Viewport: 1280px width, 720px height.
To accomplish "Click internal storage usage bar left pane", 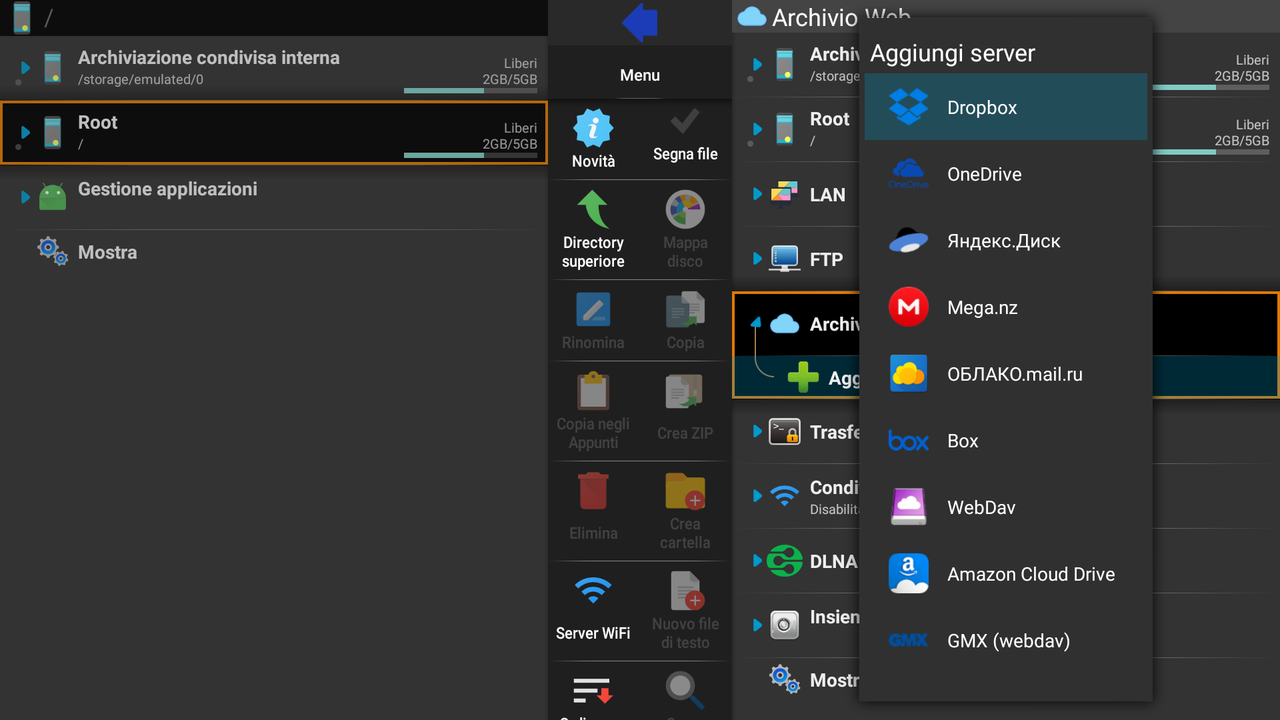I will (471, 90).
